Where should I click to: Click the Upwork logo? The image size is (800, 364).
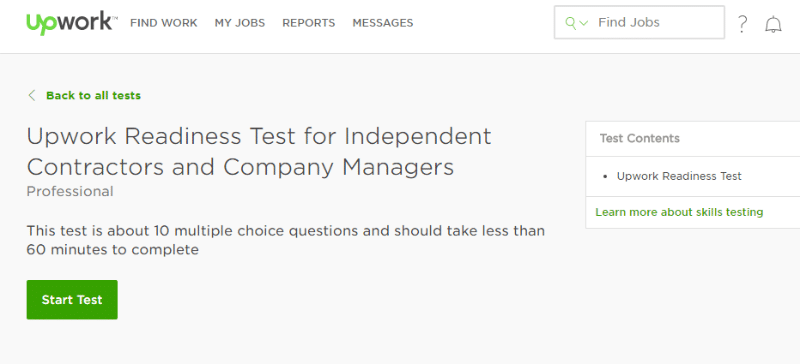pos(72,23)
